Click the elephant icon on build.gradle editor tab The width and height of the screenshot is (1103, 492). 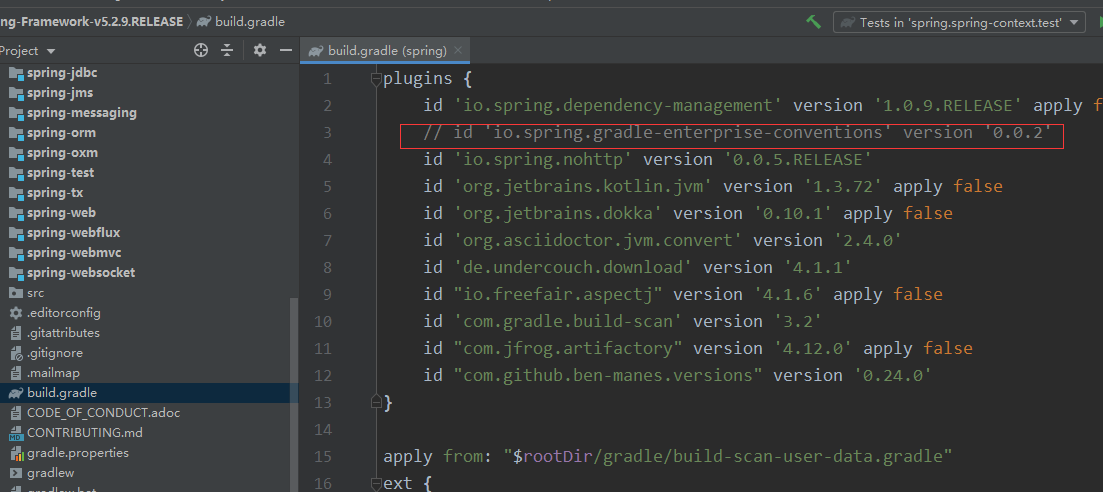[x=316, y=51]
